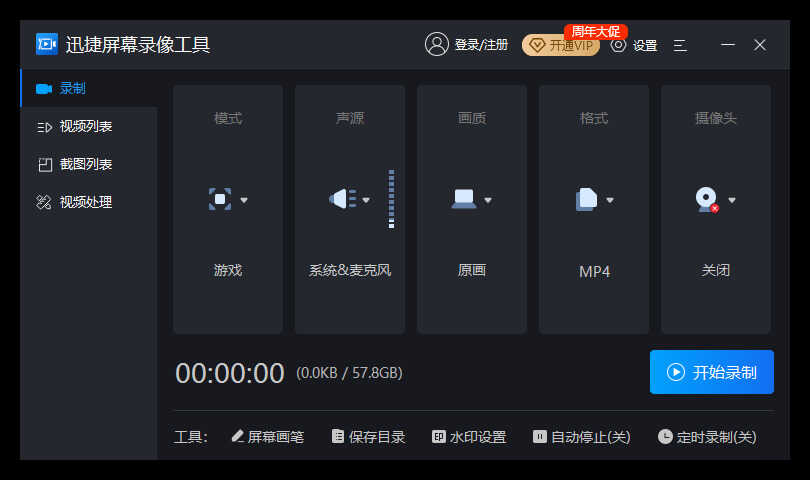Viewport: 810px width, 480px height.
Task: Minimize the recorder window
Action: [x=727, y=45]
